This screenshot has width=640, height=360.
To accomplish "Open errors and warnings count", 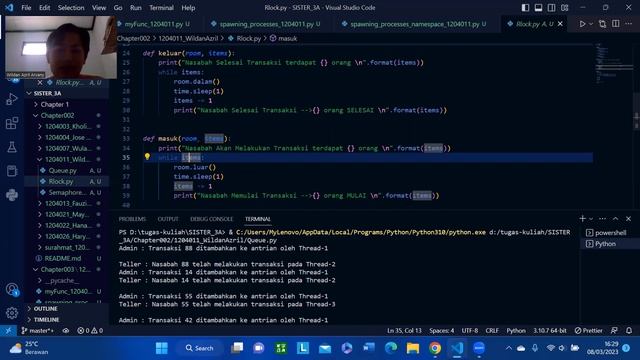I will click(x=90, y=331).
